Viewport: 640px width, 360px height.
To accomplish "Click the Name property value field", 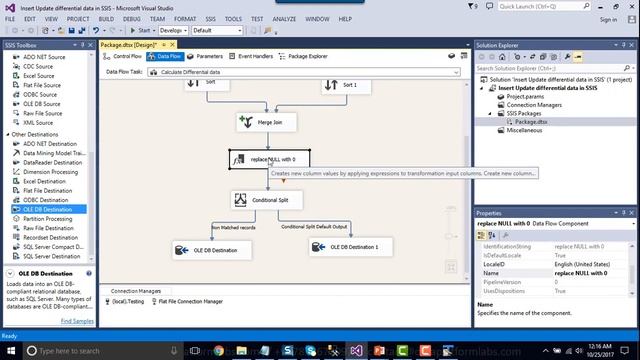I will (591, 273).
